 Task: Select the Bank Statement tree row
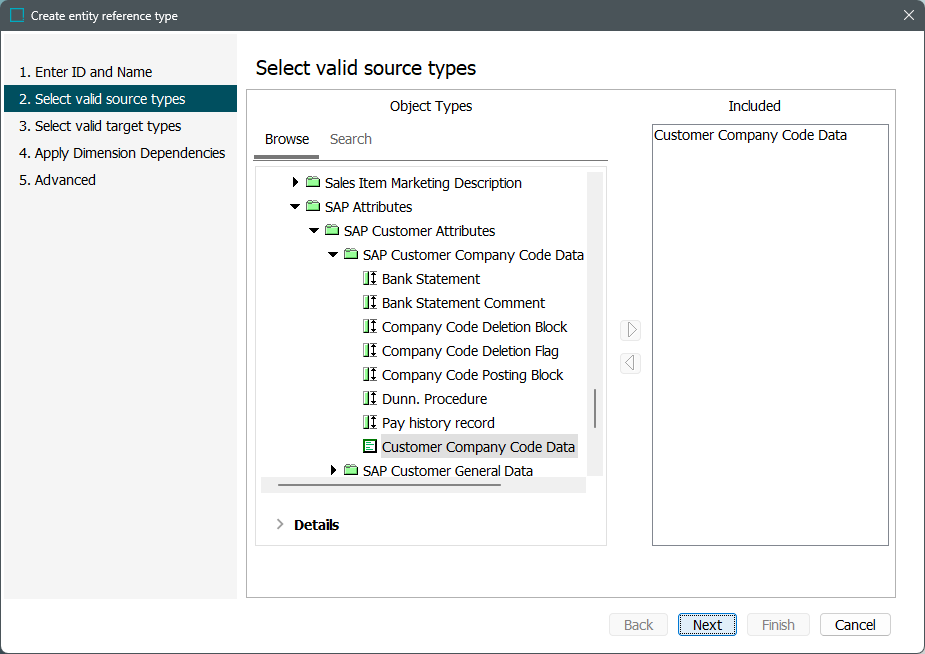pyautogui.click(x=431, y=278)
